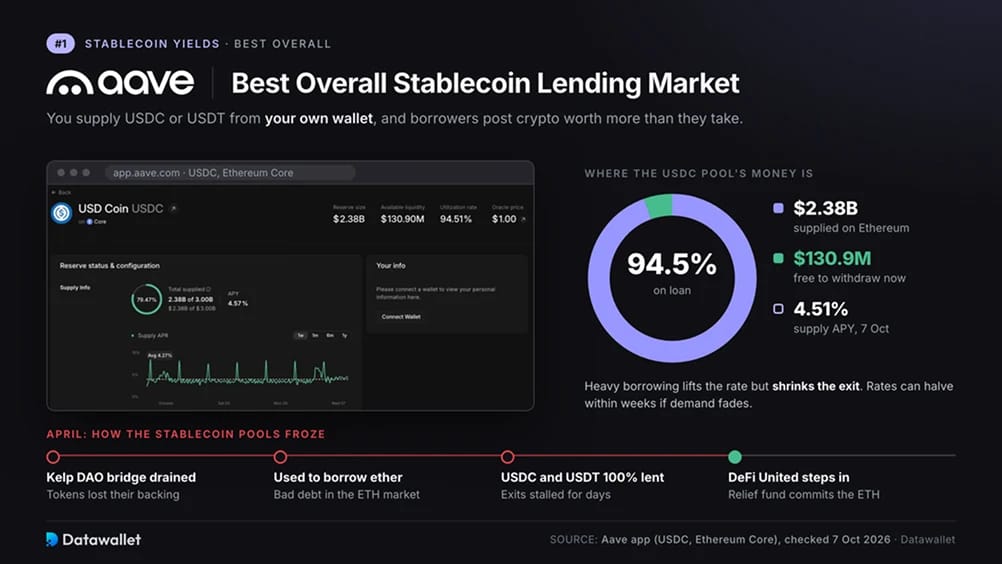Click the Aave ghost logo
1002x564 pixels.
point(70,83)
